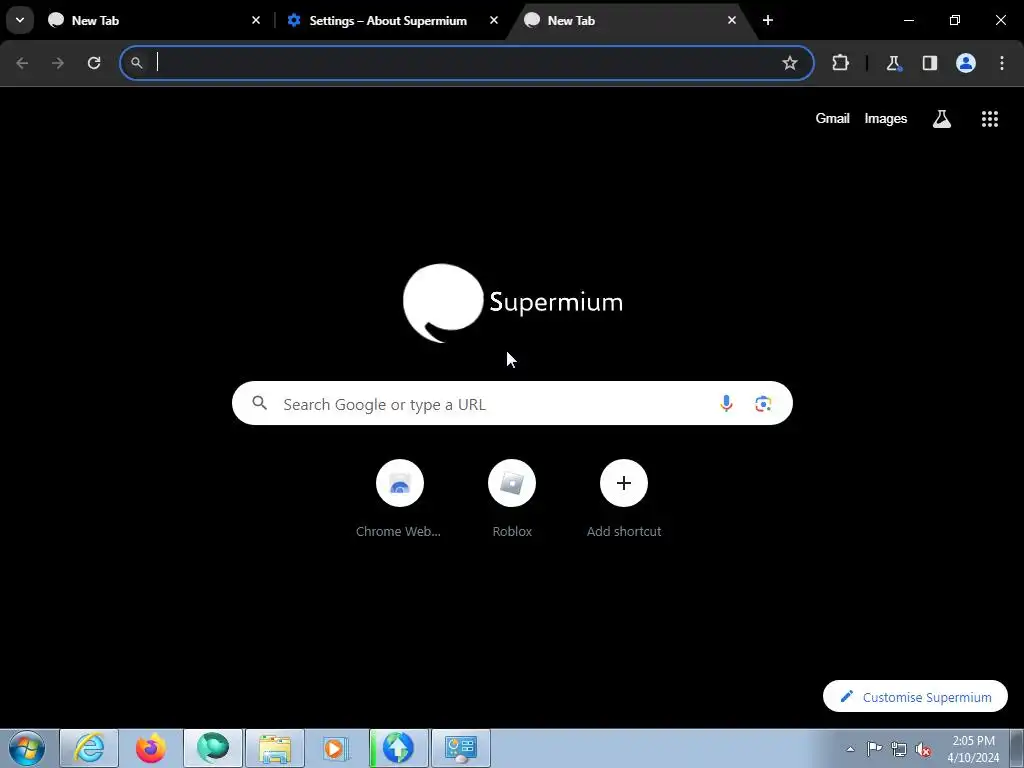The image size is (1024, 768).
Task: Search by image with Lens icon
Action: (763, 404)
